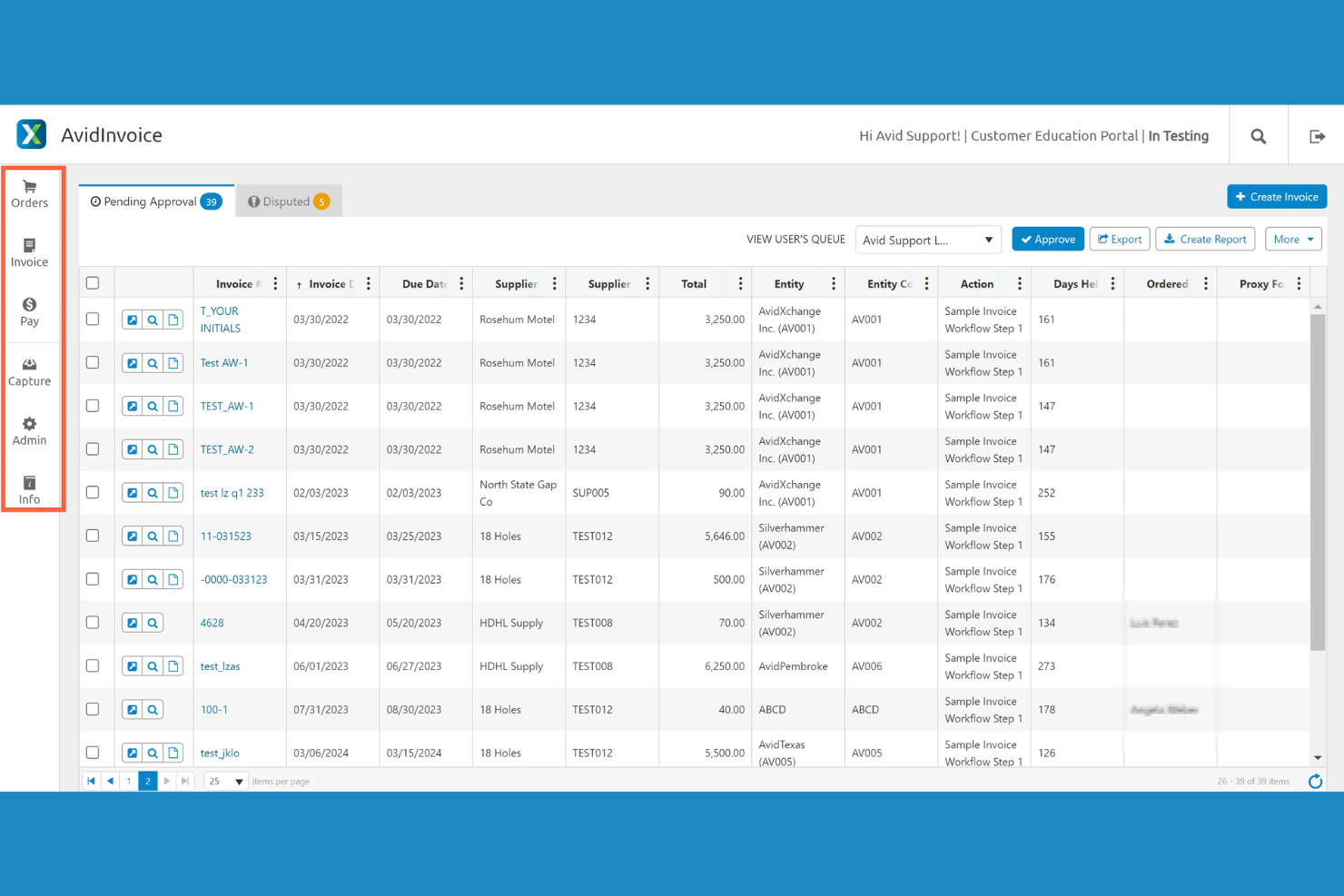Viewport: 1344px width, 896px height.
Task: Open the Orders section from the sidebar
Action: [x=29, y=192]
